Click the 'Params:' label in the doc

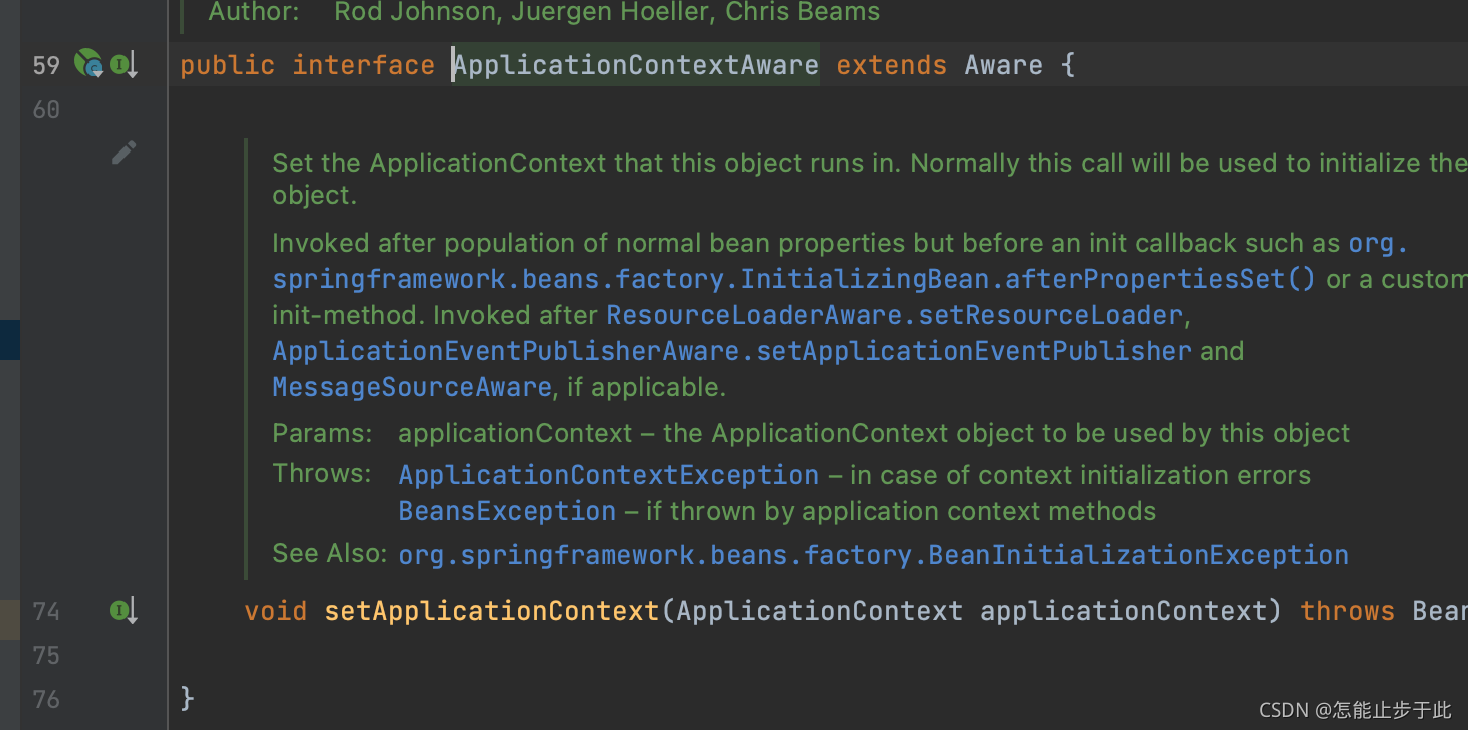(x=323, y=433)
